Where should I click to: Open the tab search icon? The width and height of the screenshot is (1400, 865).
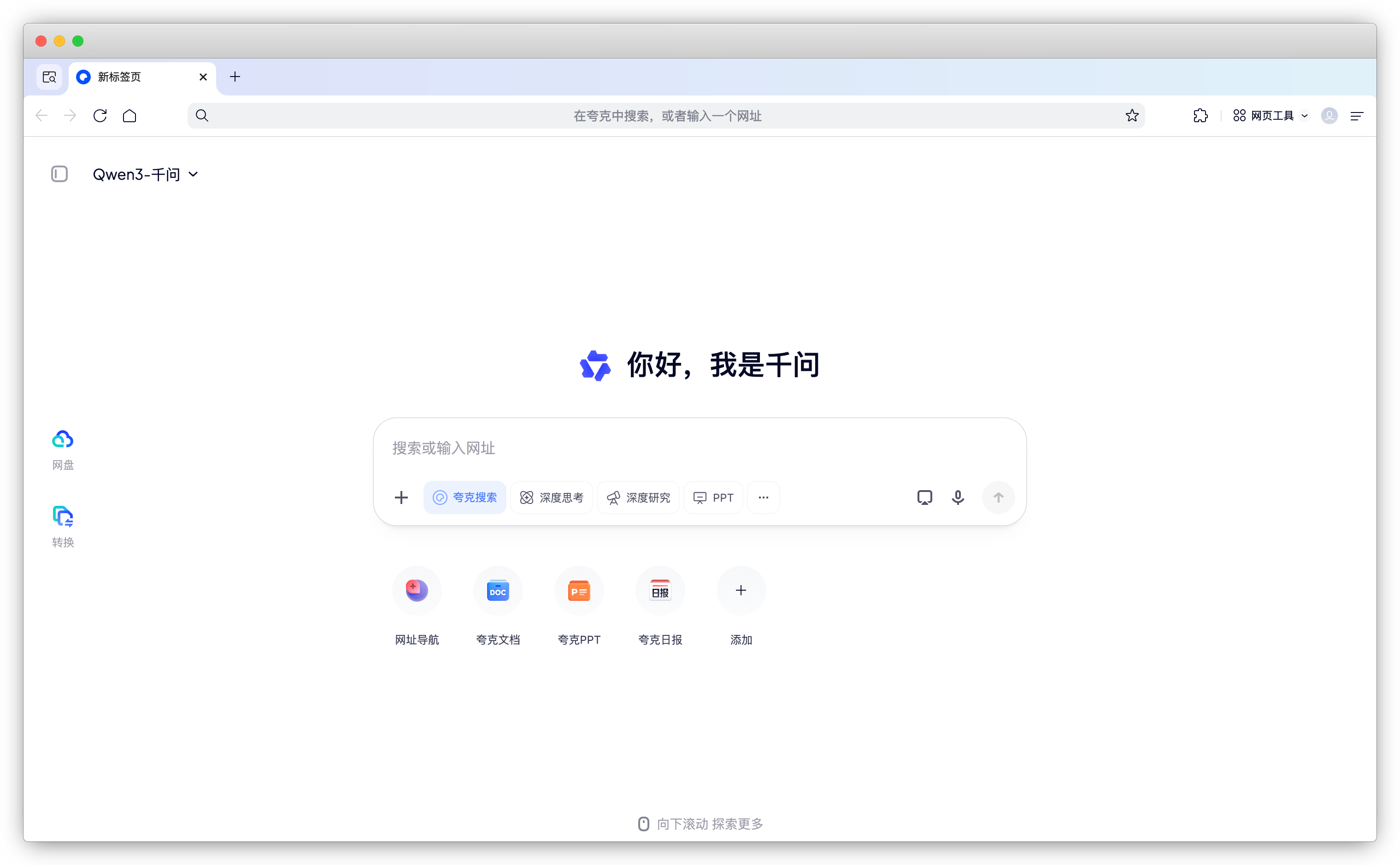coord(49,77)
